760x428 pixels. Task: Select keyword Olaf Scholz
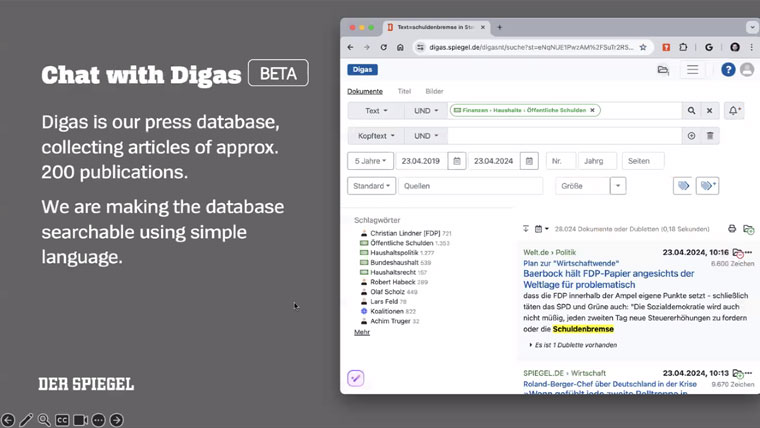tap(389, 291)
